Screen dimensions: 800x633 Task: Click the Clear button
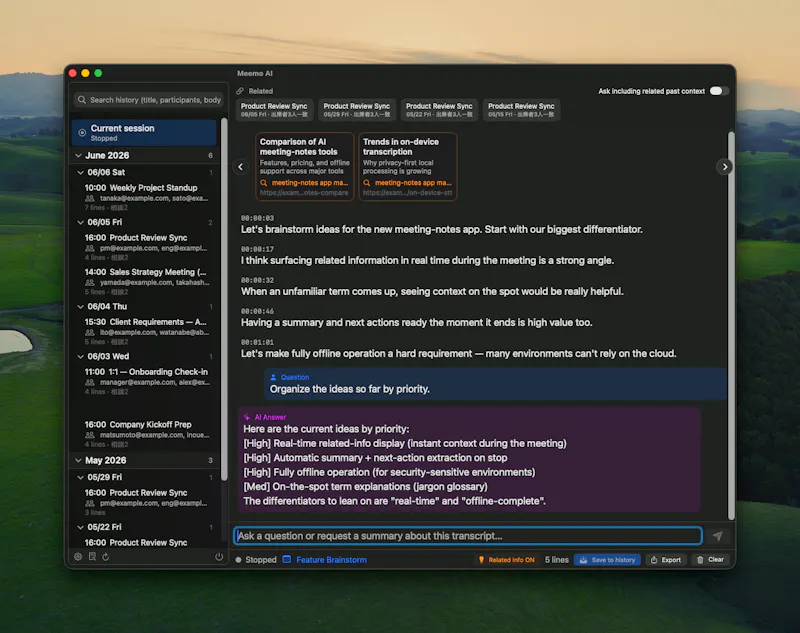pyautogui.click(x=711, y=560)
